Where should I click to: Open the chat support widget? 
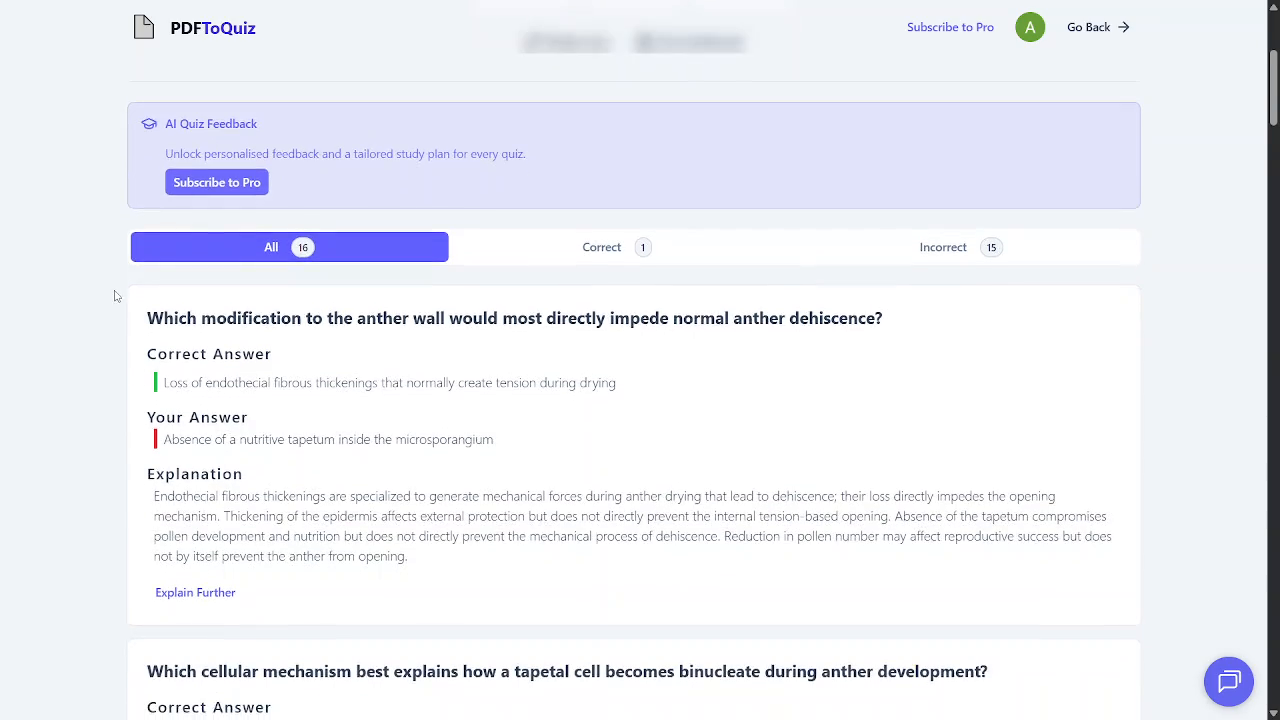tap(1229, 682)
